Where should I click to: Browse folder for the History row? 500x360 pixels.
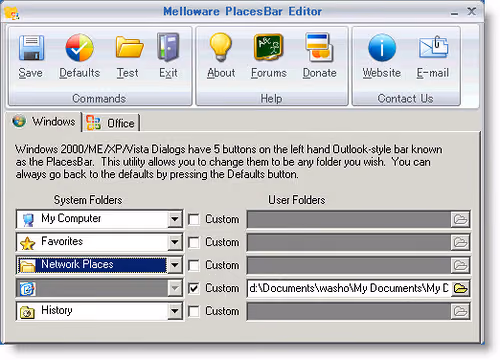coord(460,311)
